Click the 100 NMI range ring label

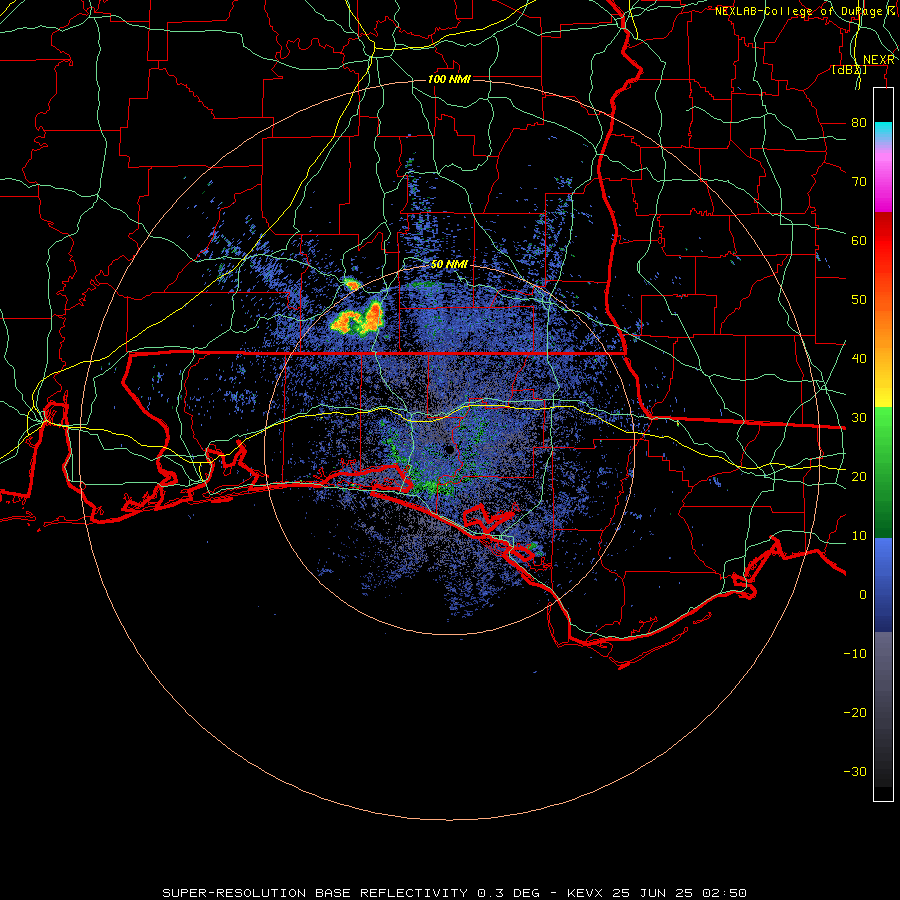click(x=449, y=79)
